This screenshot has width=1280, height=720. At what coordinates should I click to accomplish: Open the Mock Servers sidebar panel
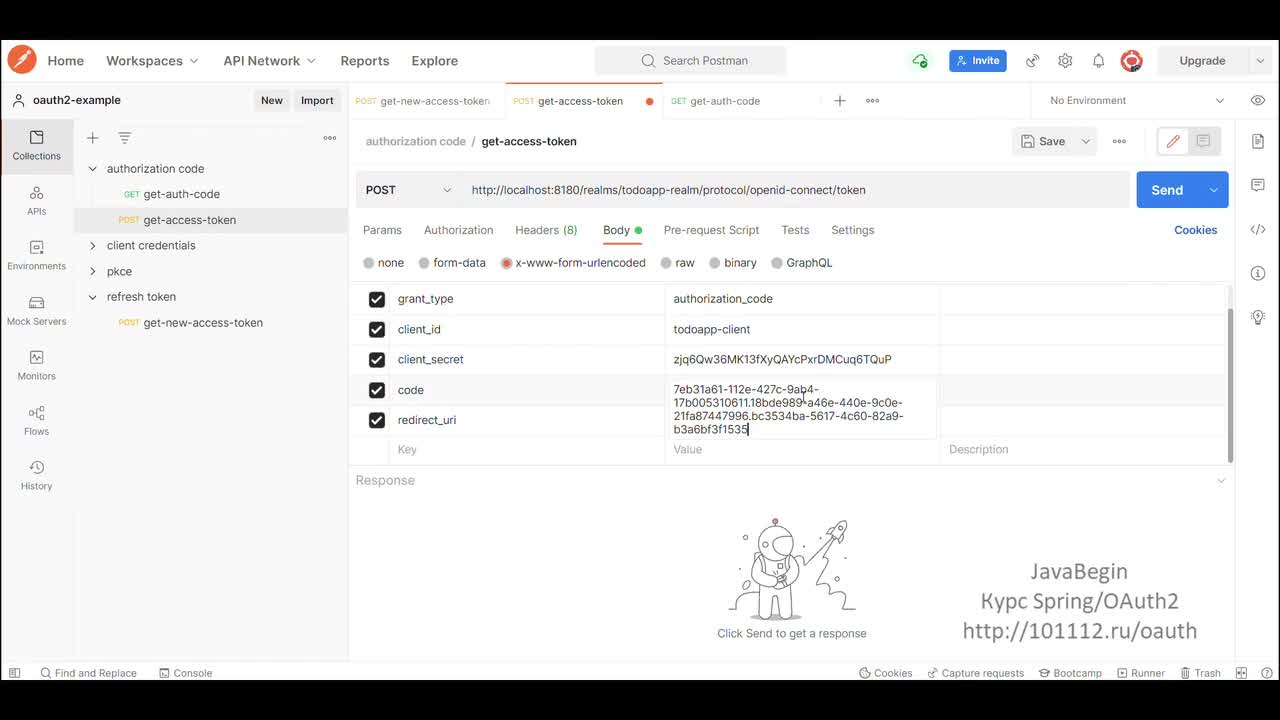point(36,310)
